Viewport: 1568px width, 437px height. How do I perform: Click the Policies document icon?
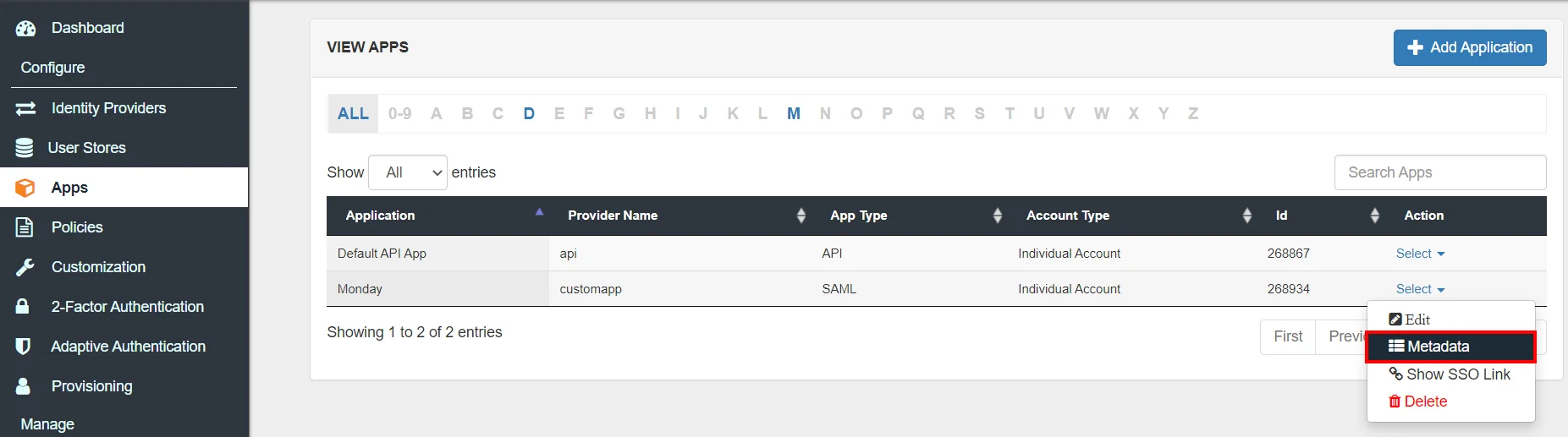point(25,227)
